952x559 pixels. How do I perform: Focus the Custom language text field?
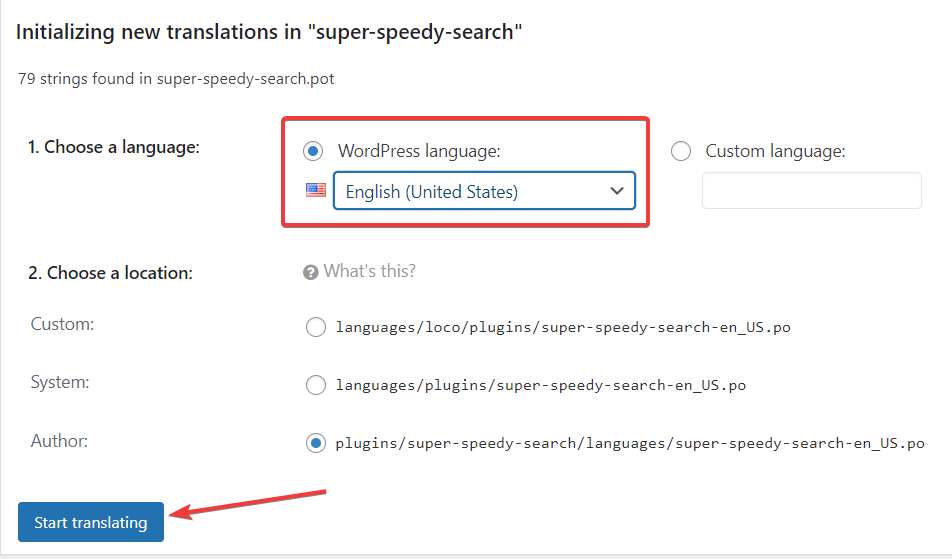coord(812,191)
